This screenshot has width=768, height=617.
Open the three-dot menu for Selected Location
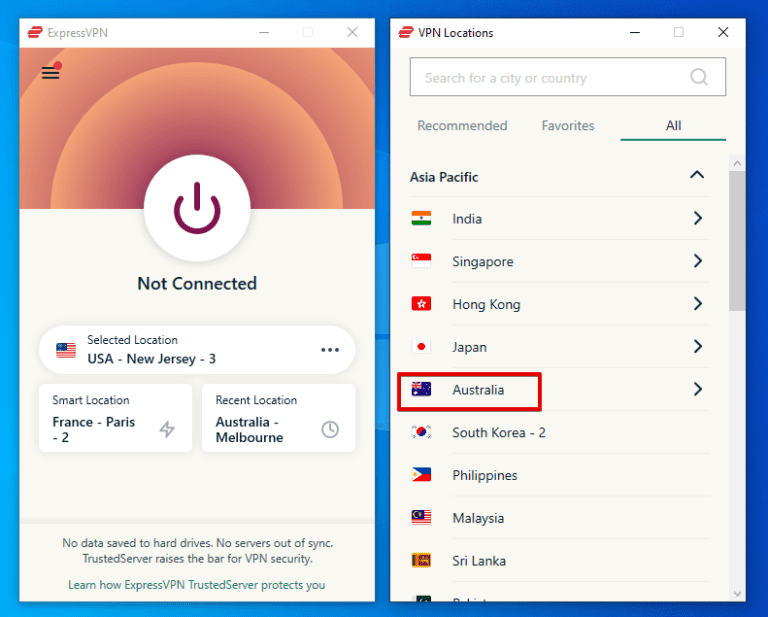330,350
